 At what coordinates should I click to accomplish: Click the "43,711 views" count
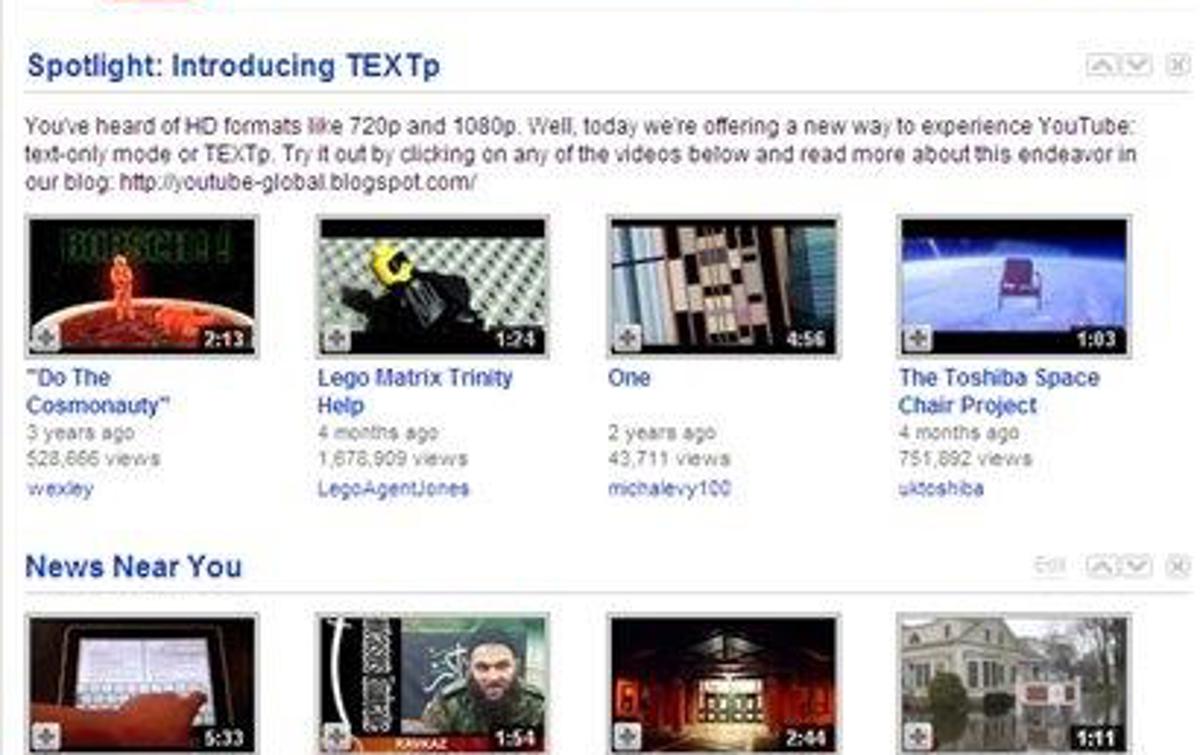pyautogui.click(x=669, y=459)
